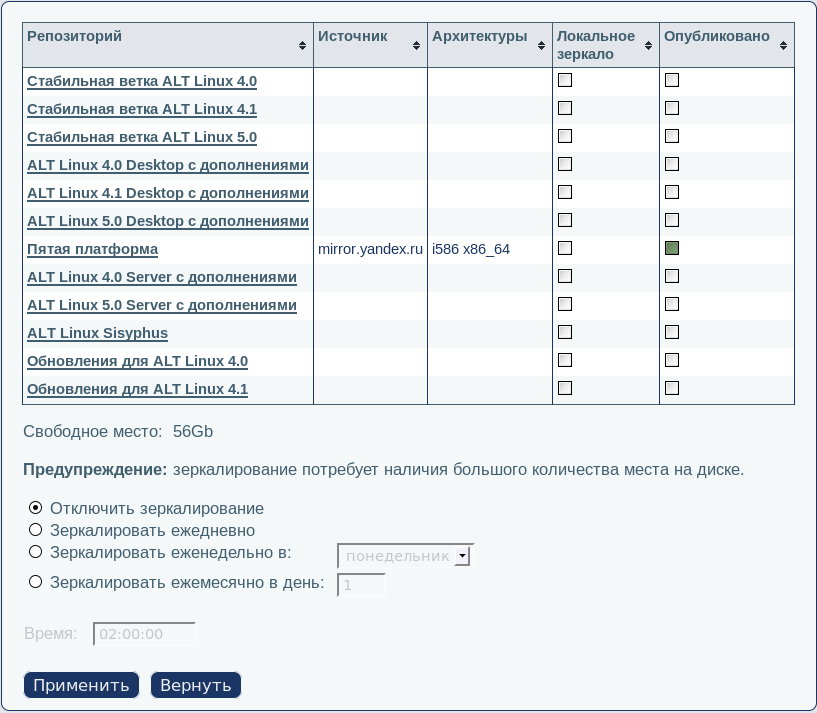Click the Применить button
The height and width of the screenshot is (713, 817).
[x=81, y=685]
